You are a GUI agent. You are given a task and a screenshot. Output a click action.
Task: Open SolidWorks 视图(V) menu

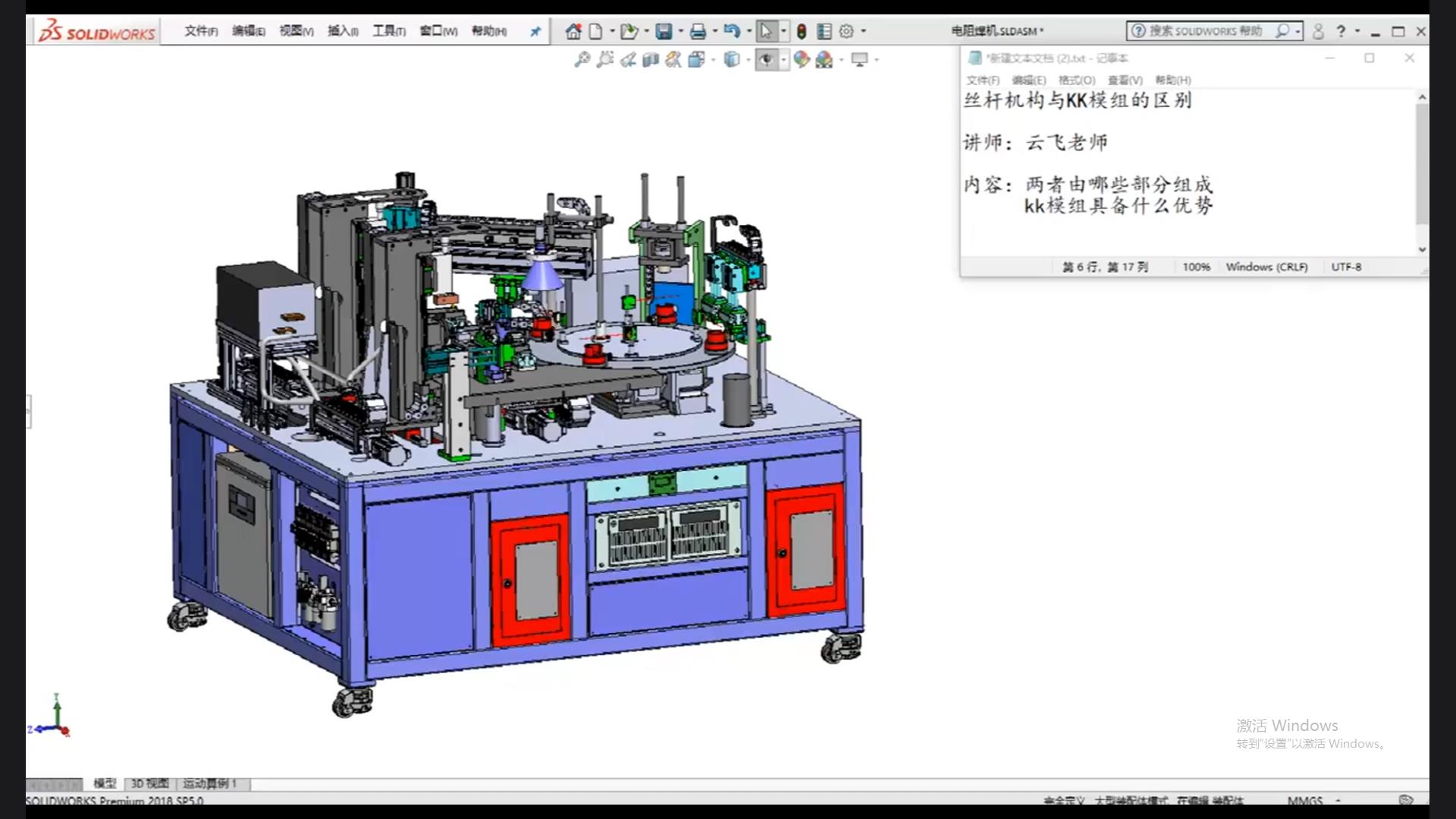[297, 31]
